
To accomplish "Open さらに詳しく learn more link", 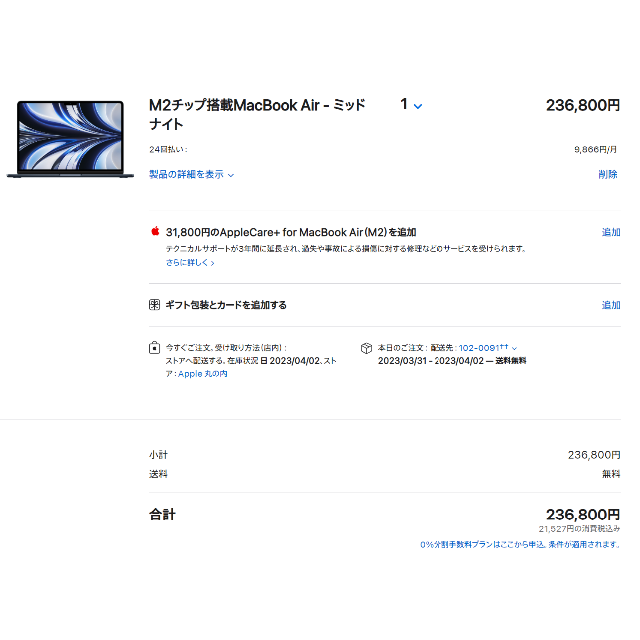I will [190, 262].
